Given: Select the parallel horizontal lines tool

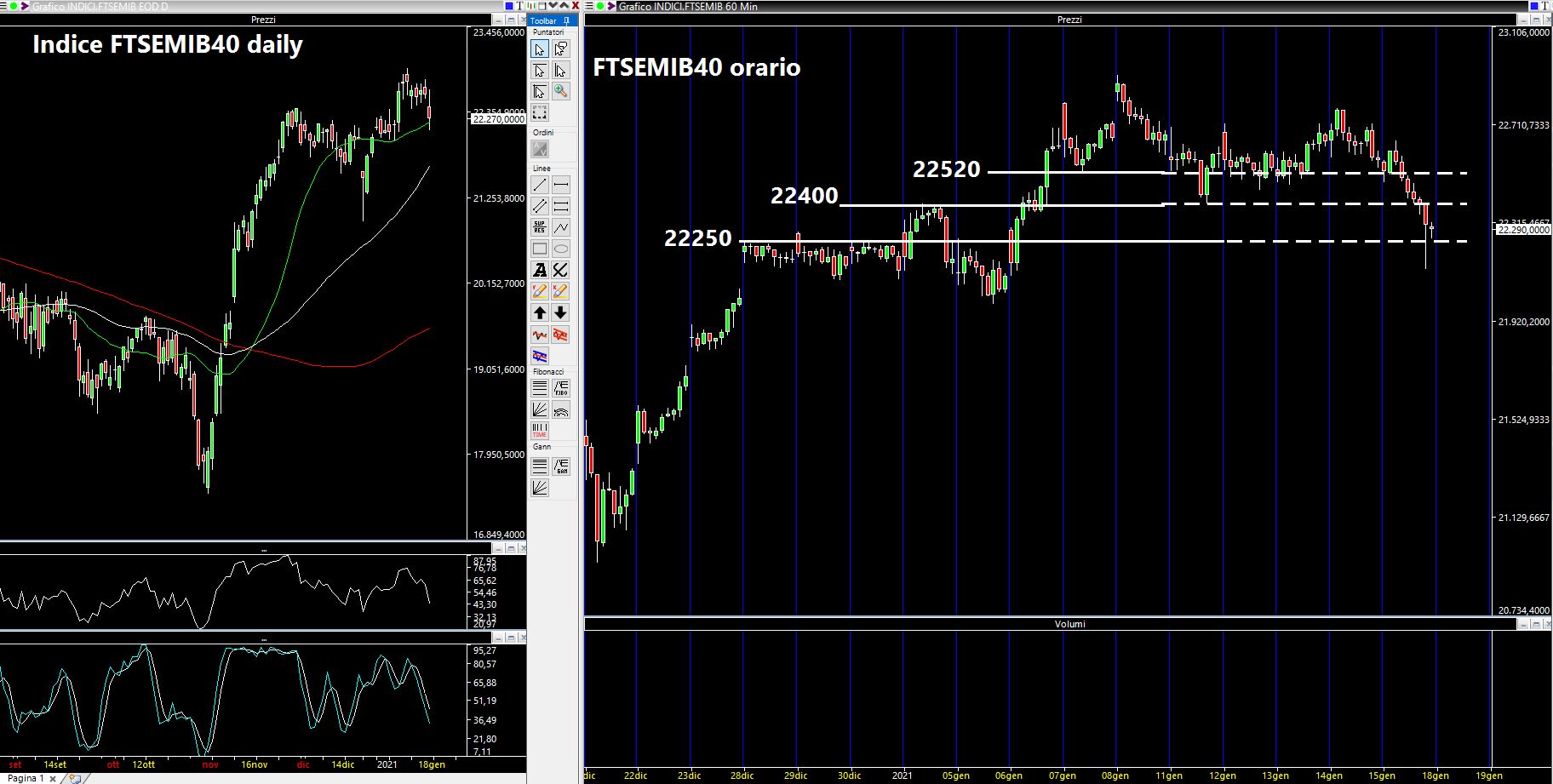Looking at the screenshot, I should click(560, 206).
